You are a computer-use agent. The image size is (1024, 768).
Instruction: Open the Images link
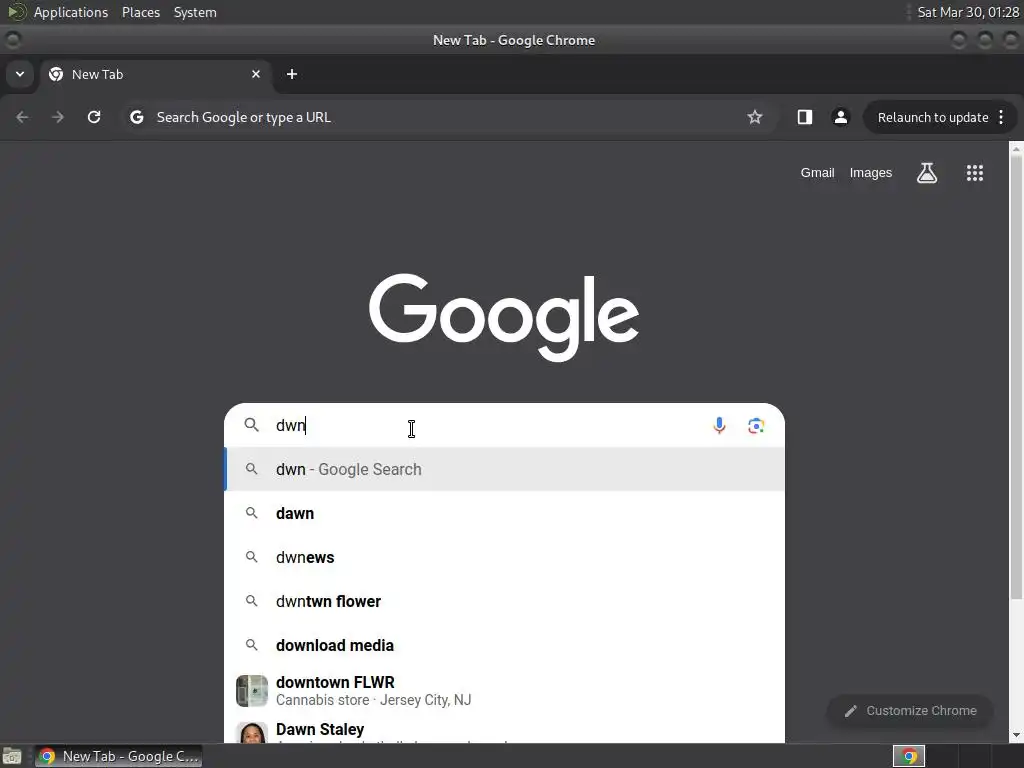tap(871, 173)
